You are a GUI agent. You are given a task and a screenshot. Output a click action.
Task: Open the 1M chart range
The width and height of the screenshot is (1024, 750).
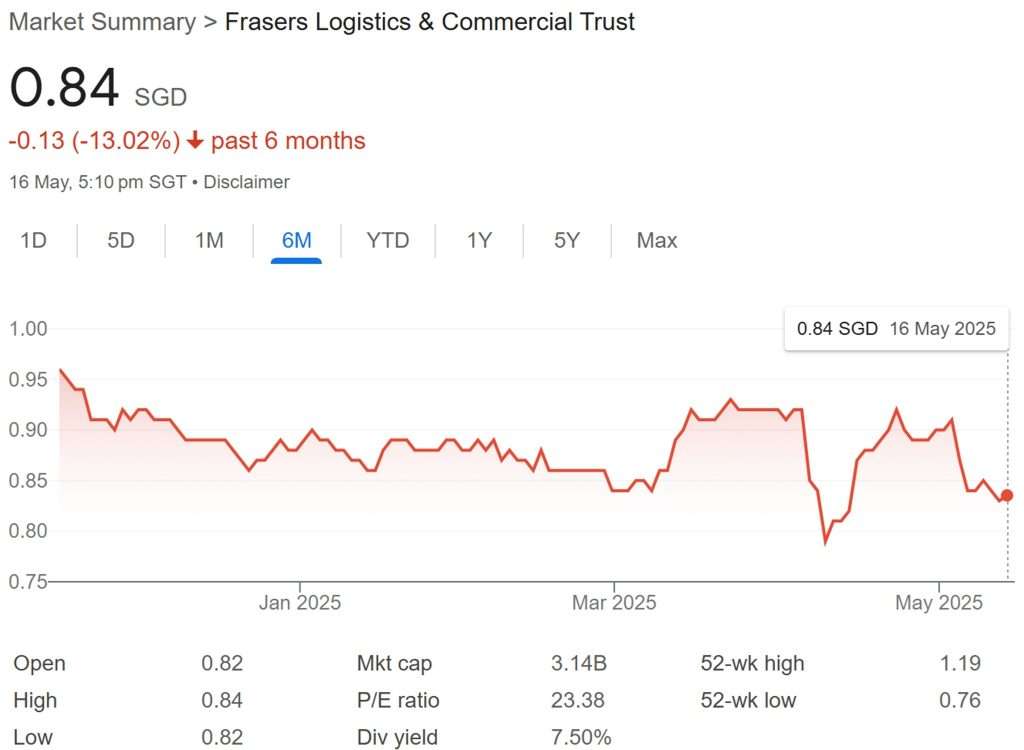pyautogui.click(x=209, y=241)
